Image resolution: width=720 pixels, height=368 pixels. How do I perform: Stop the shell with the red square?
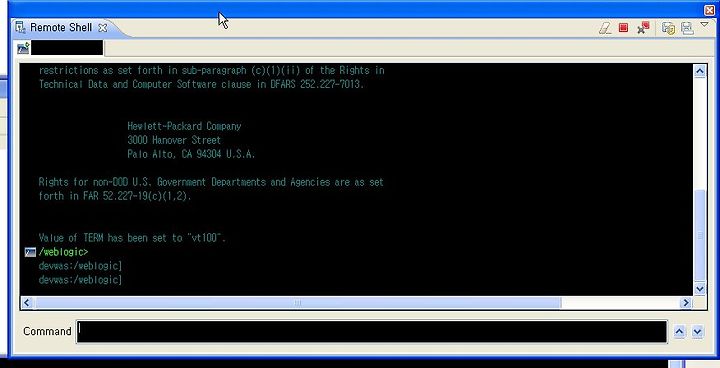click(623, 28)
